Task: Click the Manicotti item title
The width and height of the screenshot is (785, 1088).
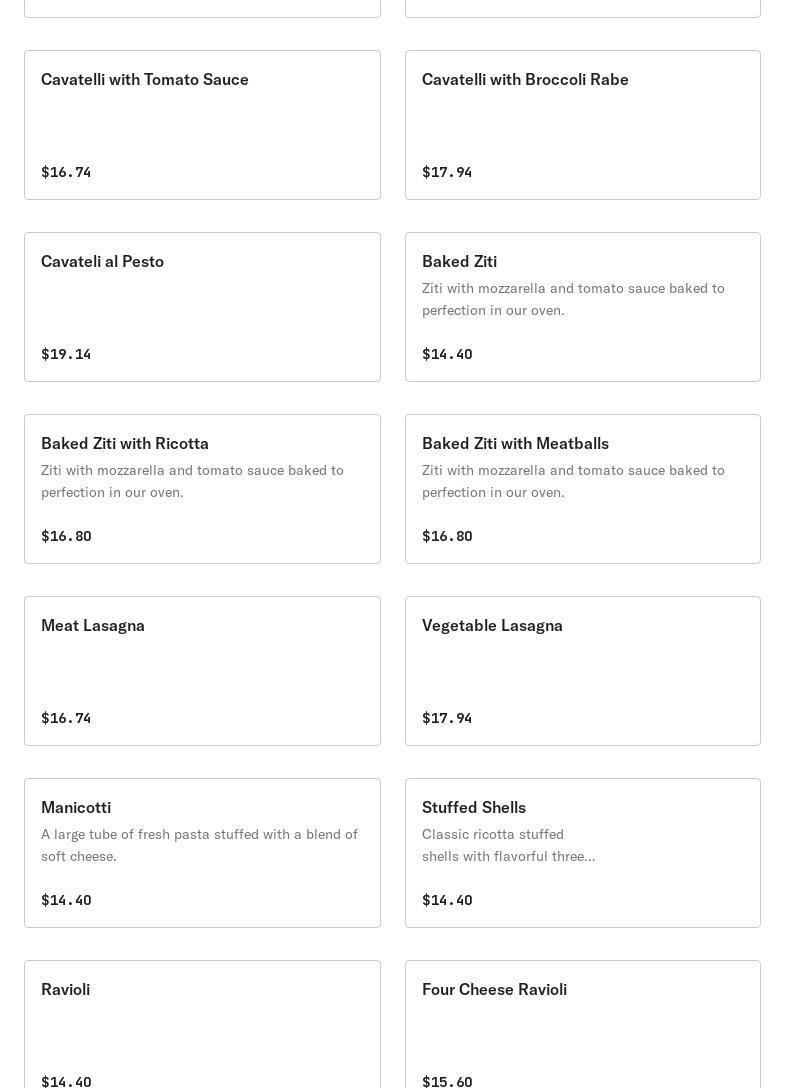Action: click(76, 808)
